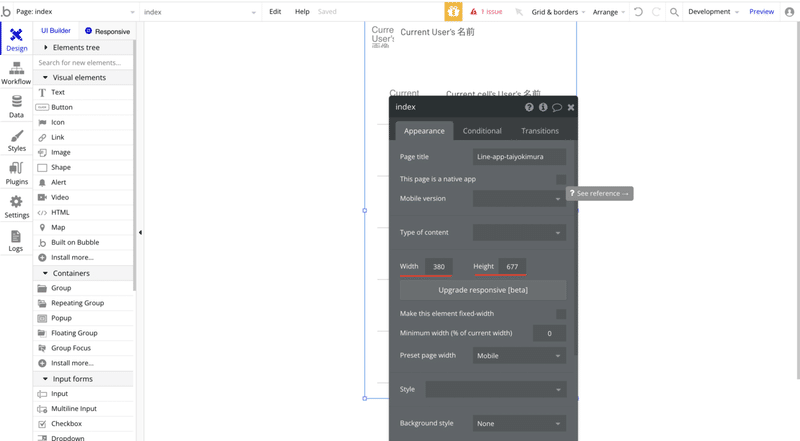Select the Repeating Group container
This screenshot has width=800, height=441.
tap(85, 303)
